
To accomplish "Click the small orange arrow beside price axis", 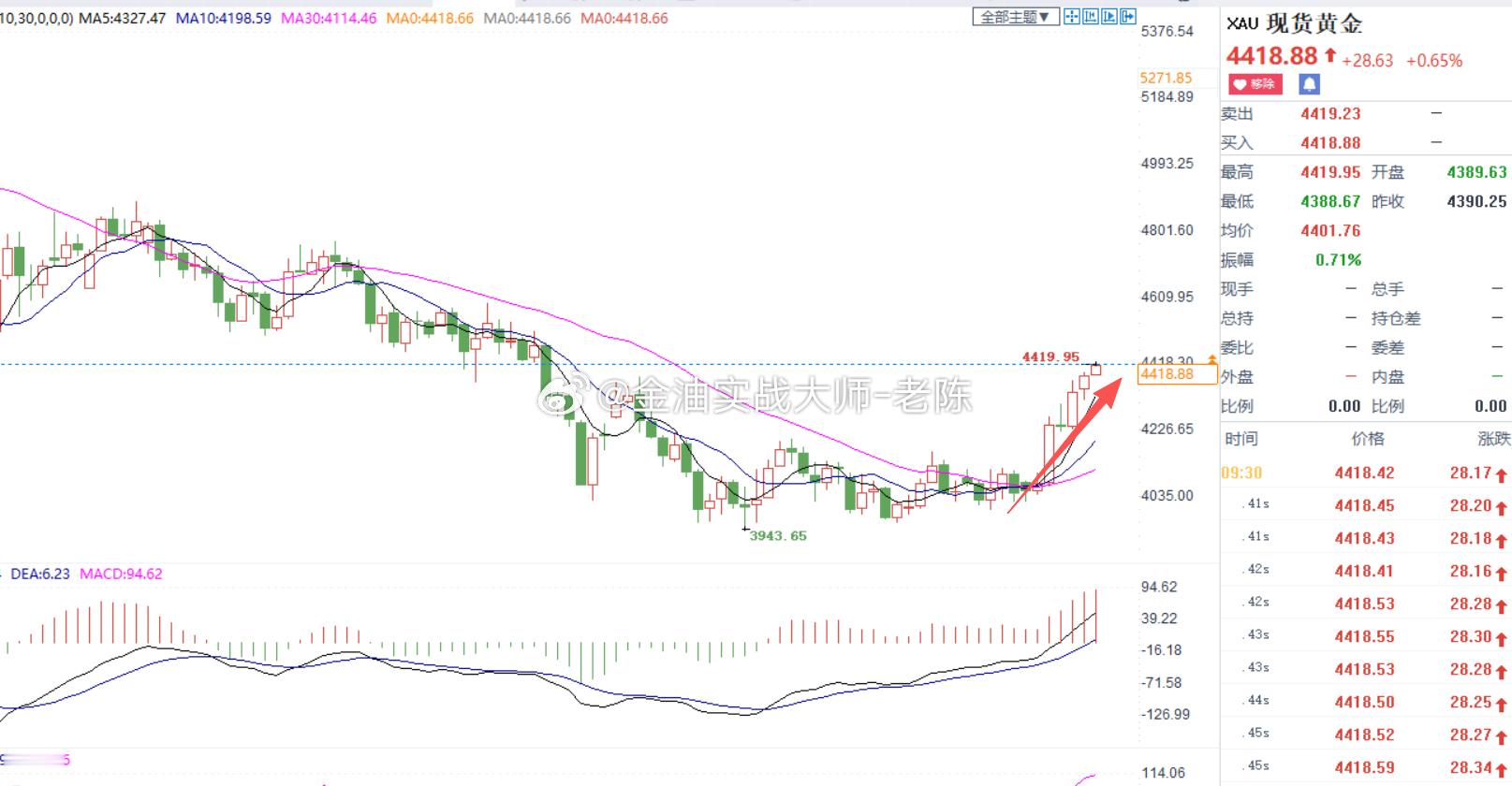I will (x=1212, y=359).
